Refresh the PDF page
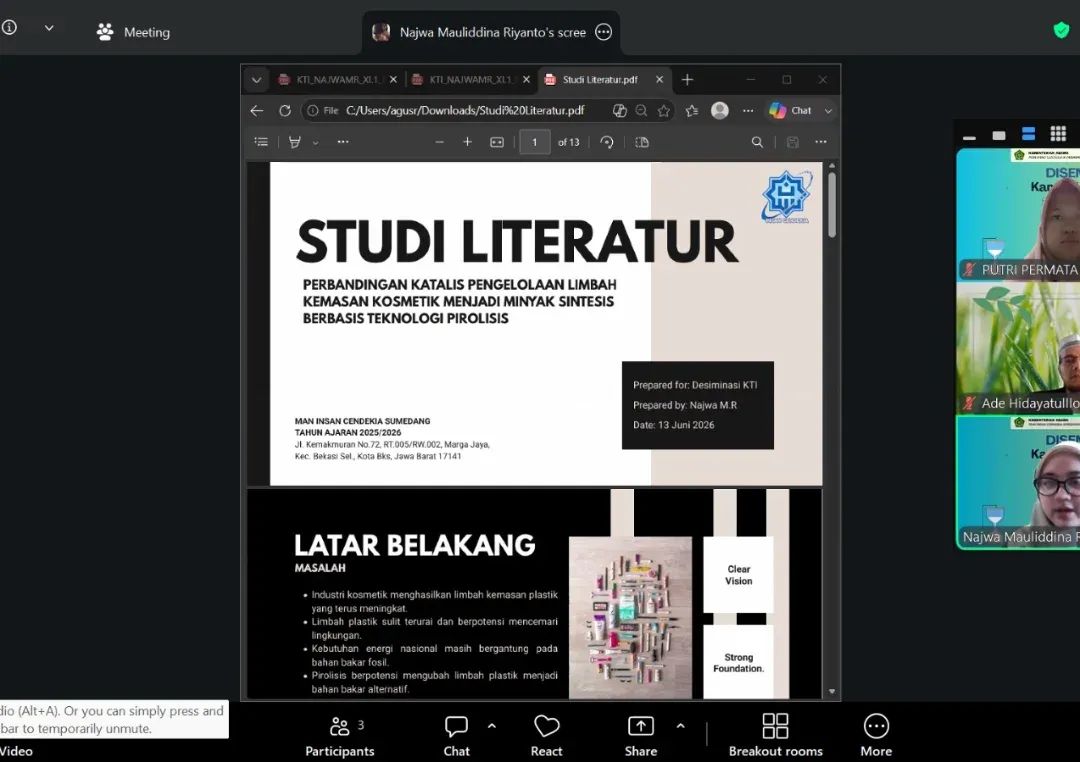This screenshot has width=1080, height=762. 284,110
